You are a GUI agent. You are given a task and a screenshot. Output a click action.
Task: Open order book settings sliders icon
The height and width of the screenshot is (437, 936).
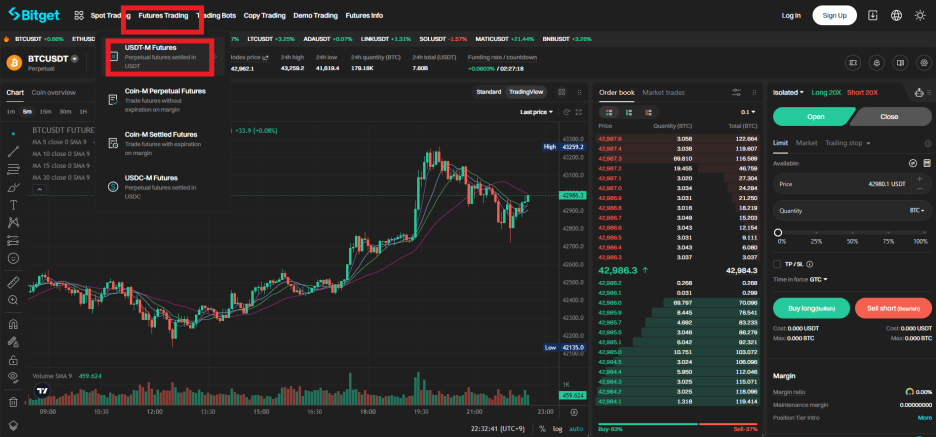pyautogui.click(x=737, y=93)
